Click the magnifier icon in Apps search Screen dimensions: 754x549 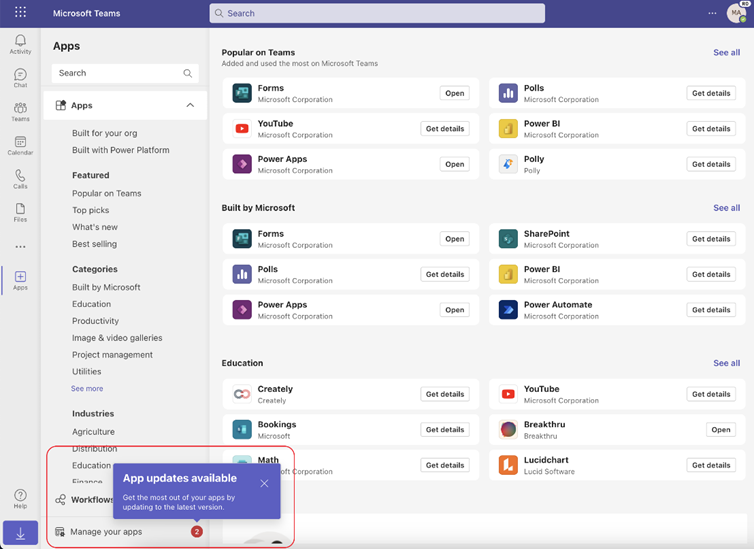pyautogui.click(x=188, y=73)
